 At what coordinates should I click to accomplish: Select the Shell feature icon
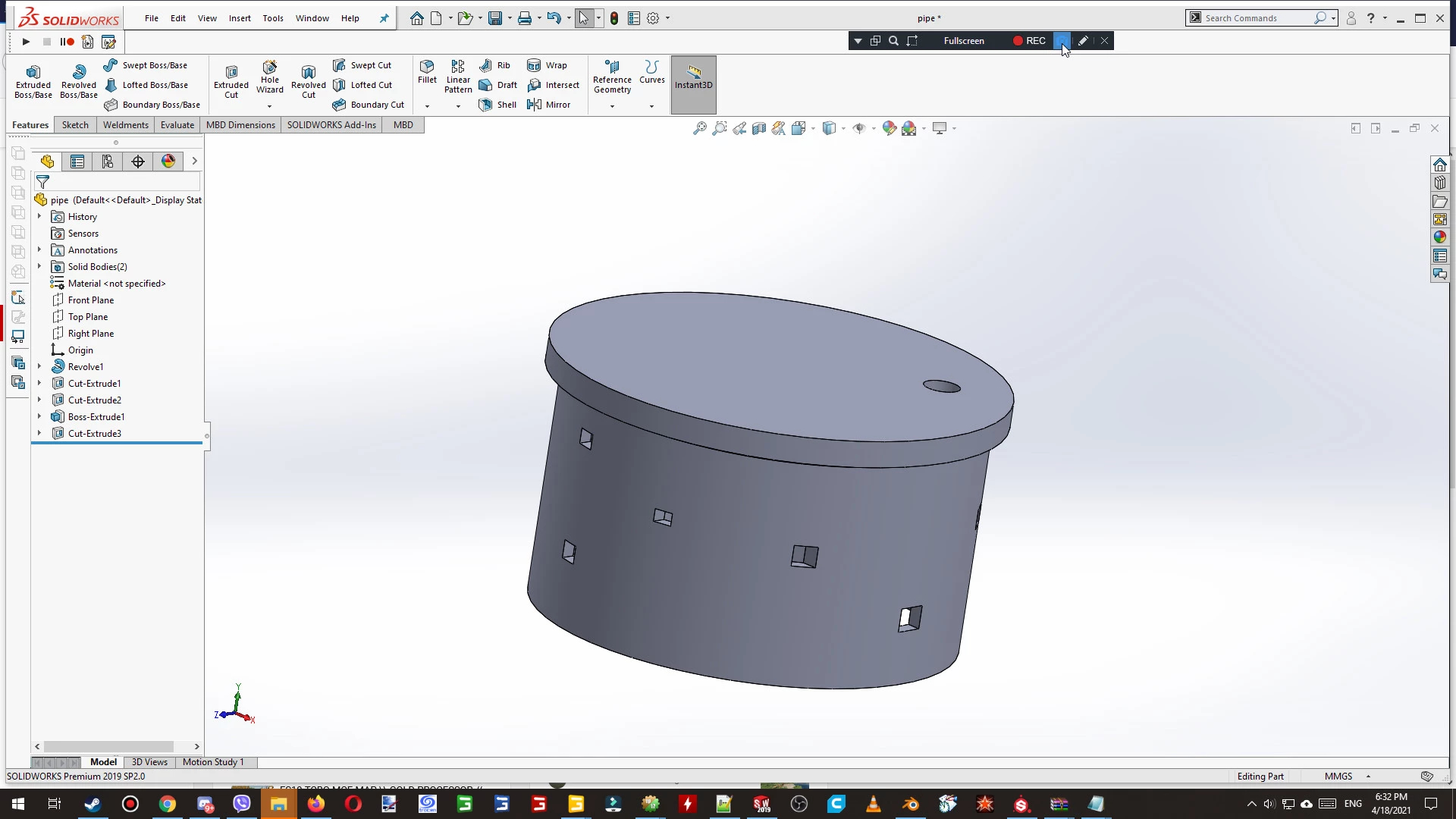(497, 105)
